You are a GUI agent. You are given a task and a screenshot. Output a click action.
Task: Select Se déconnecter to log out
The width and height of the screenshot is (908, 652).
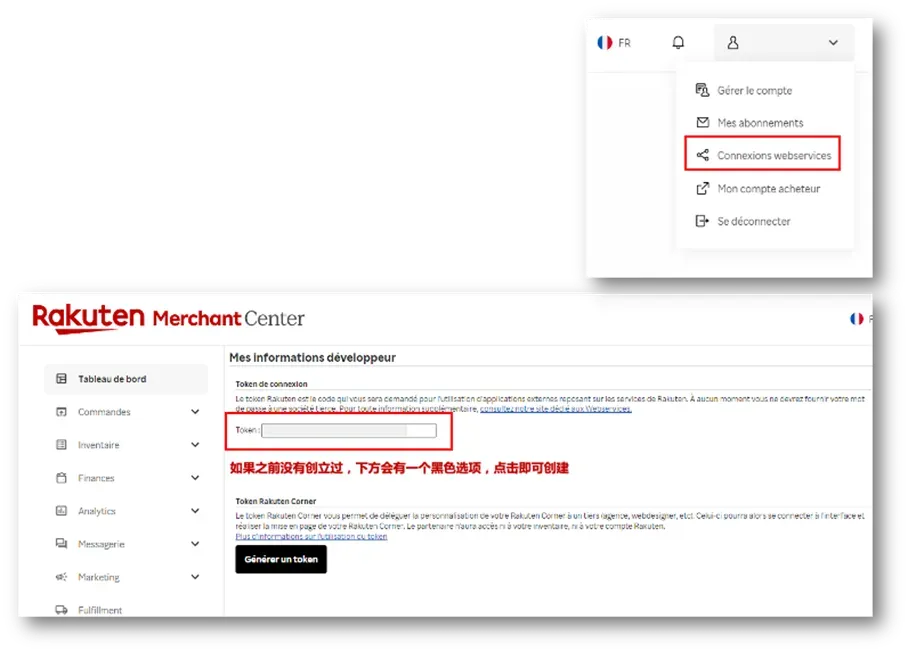click(x=742, y=221)
